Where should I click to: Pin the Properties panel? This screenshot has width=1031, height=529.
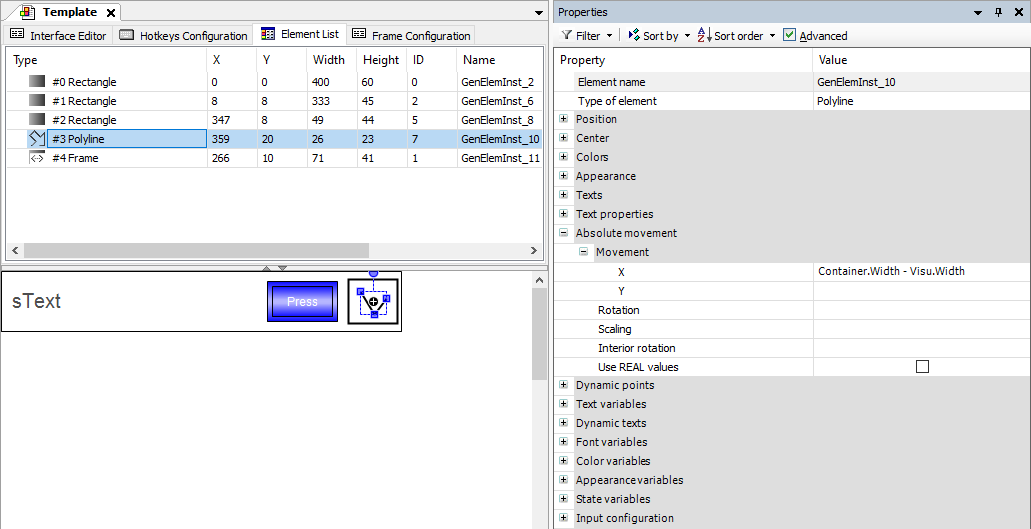(x=997, y=12)
